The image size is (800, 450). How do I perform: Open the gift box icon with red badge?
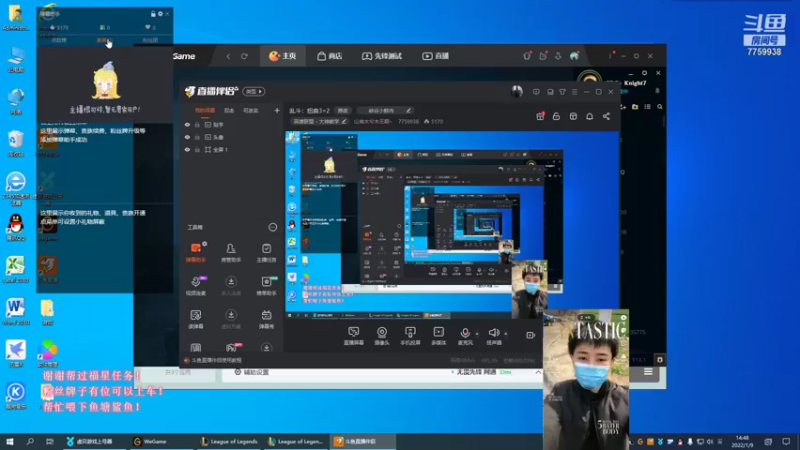click(540, 116)
